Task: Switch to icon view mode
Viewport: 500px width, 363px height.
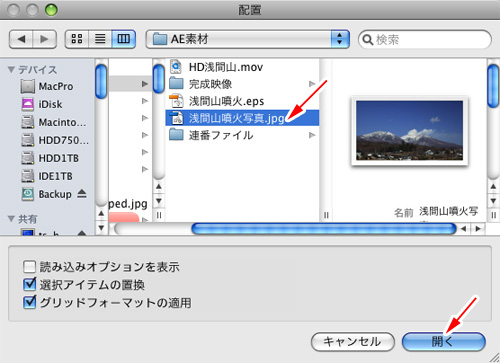Action: 77,39
